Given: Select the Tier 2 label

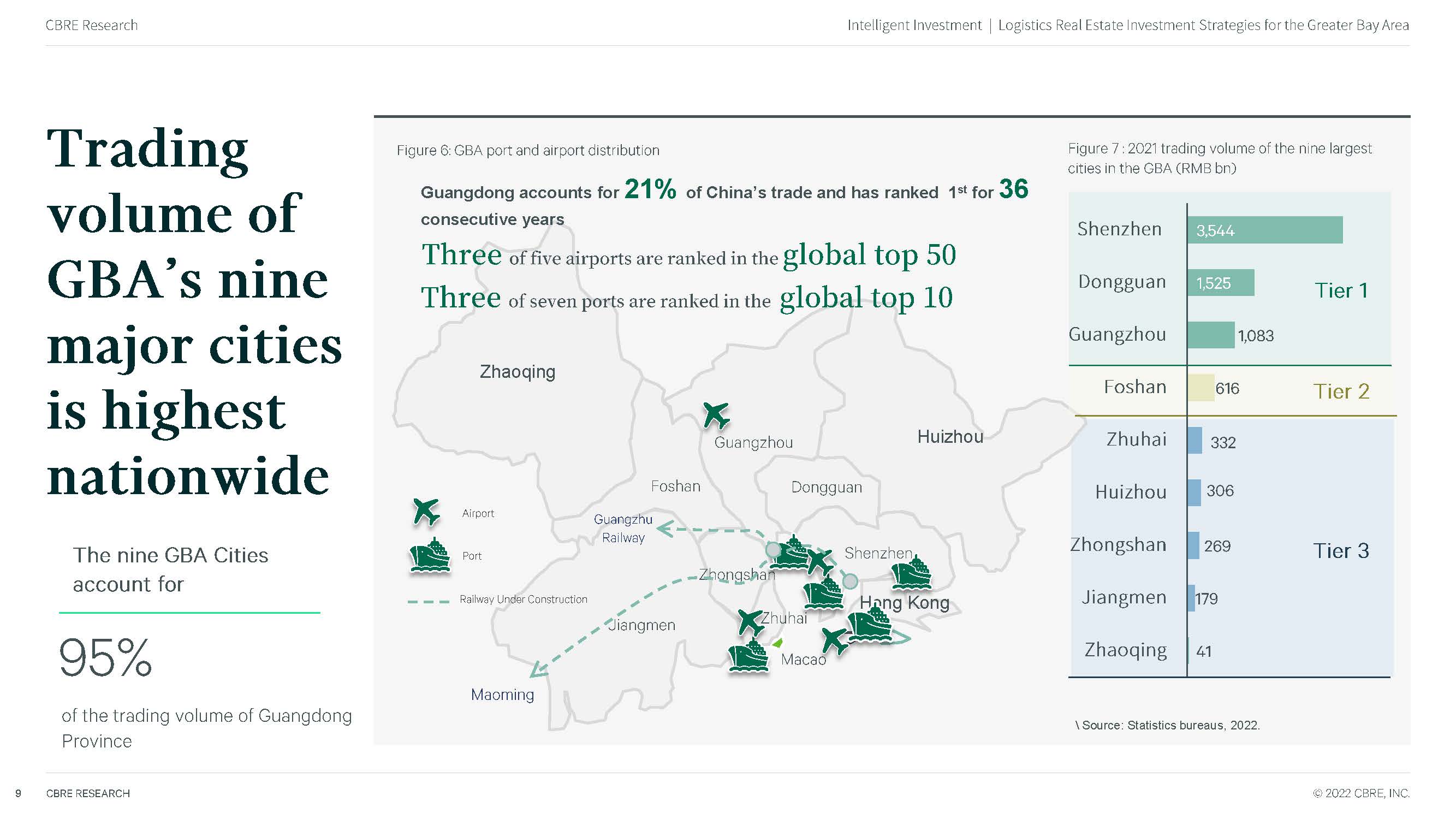Looking at the screenshot, I should click(x=1341, y=391).
